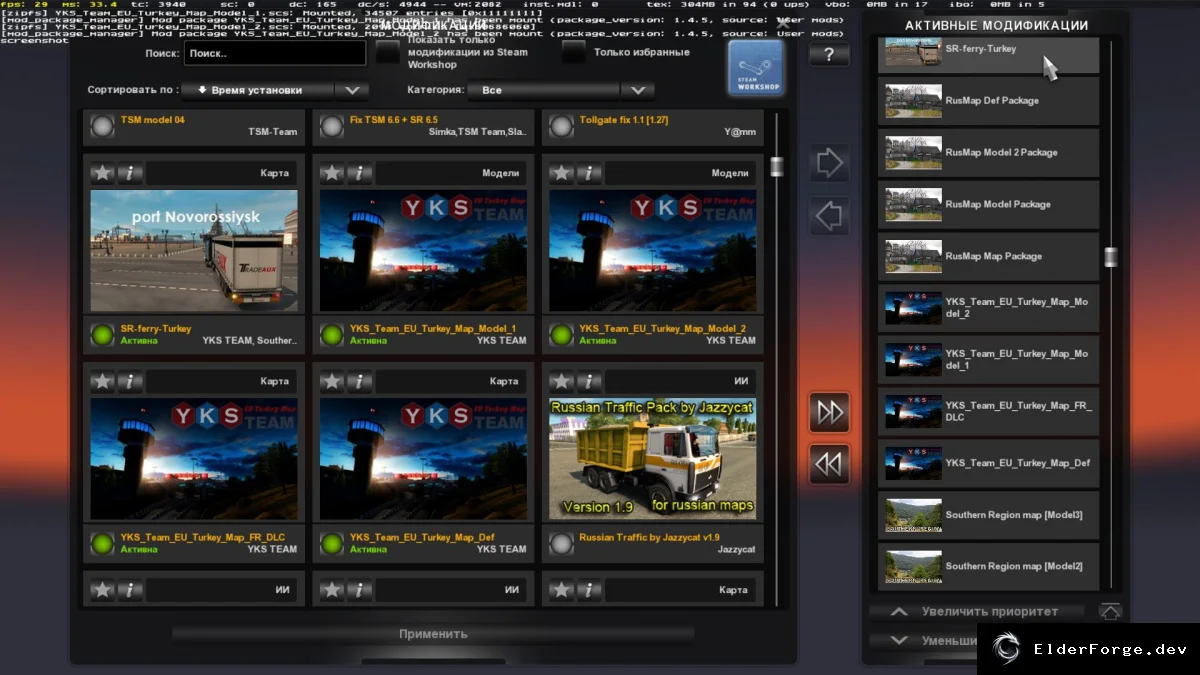The image size is (1200, 675).
Task: Click the question mark help button
Action: click(829, 54)
